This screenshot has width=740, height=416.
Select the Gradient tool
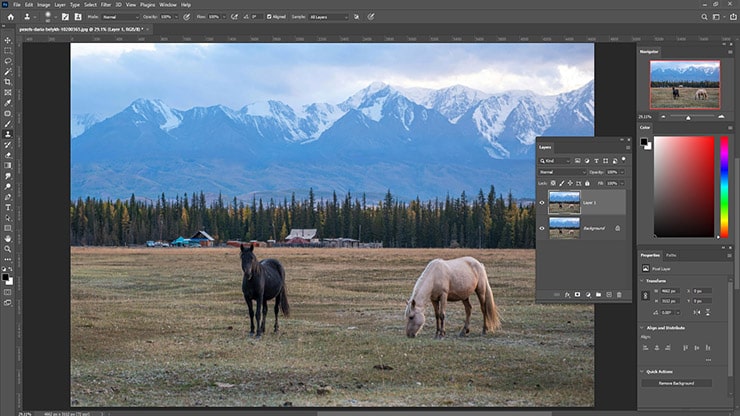[8, 165]
